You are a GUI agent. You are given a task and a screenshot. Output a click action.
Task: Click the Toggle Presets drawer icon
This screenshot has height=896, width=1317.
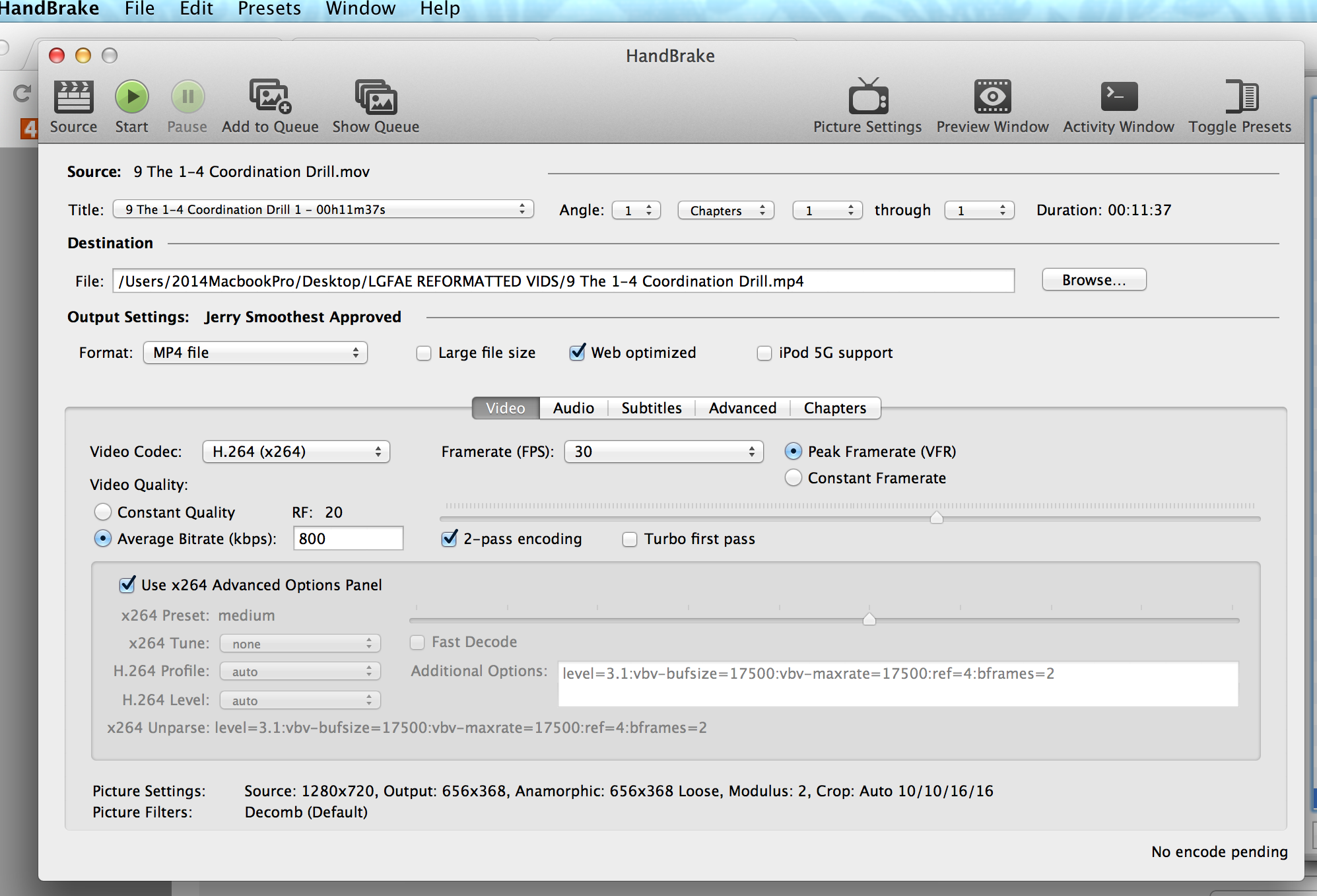click(1241, 96)
